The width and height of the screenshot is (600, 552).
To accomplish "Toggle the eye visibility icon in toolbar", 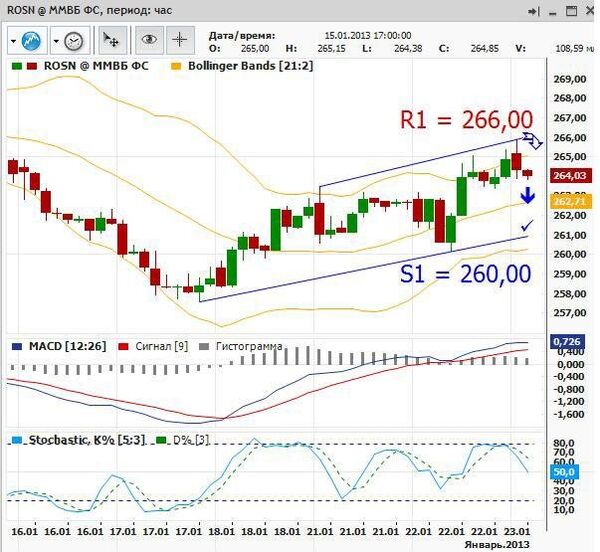I will (x=149, y=41).
